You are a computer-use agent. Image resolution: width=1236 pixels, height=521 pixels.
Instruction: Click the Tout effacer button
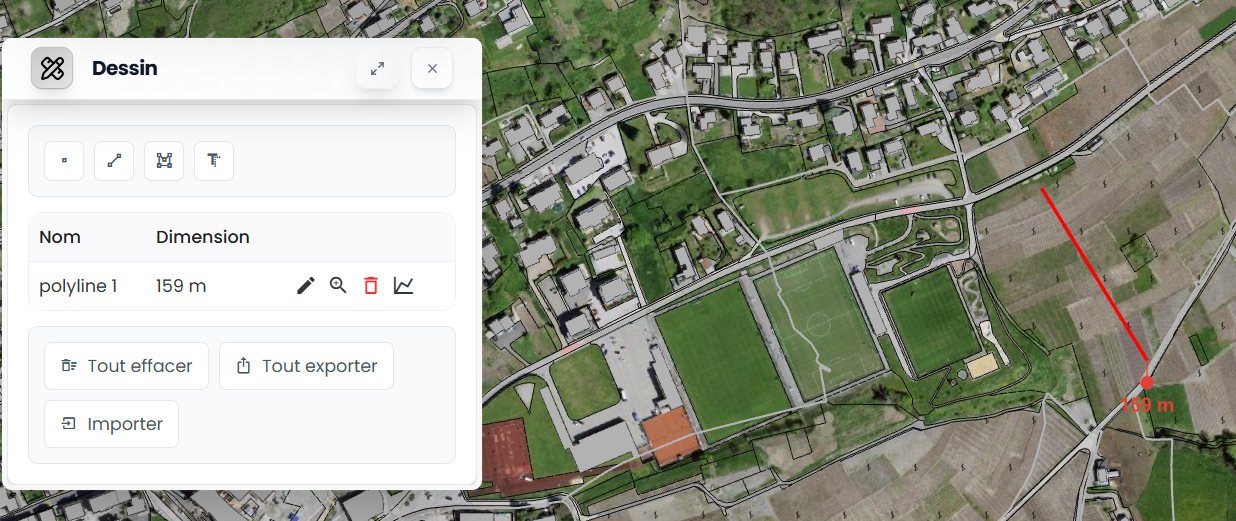click(126, 366)
